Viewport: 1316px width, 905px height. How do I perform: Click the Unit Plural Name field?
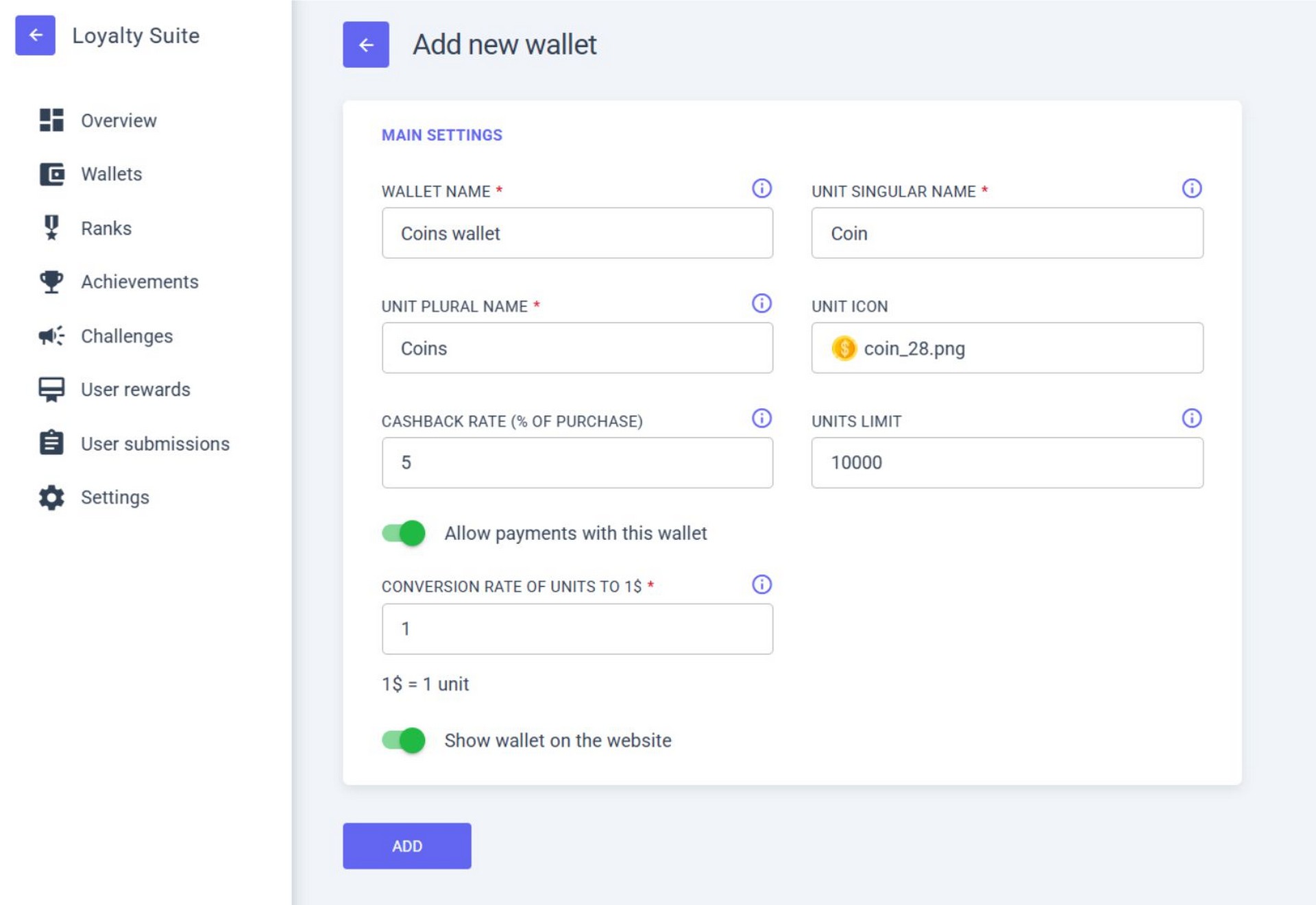point(577,348)
